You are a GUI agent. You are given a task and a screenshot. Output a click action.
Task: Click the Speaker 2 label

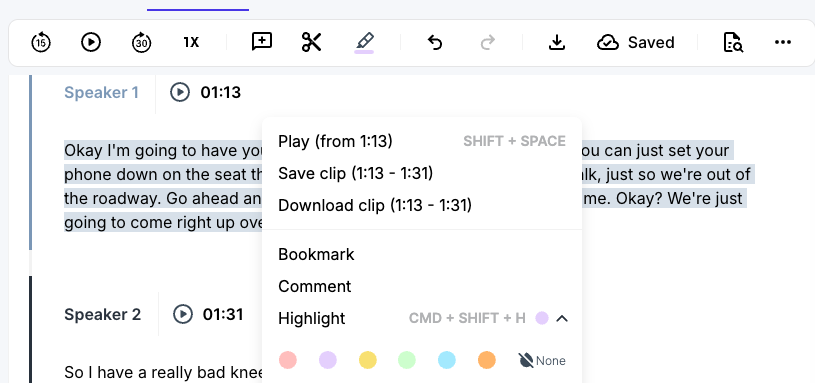102,314
